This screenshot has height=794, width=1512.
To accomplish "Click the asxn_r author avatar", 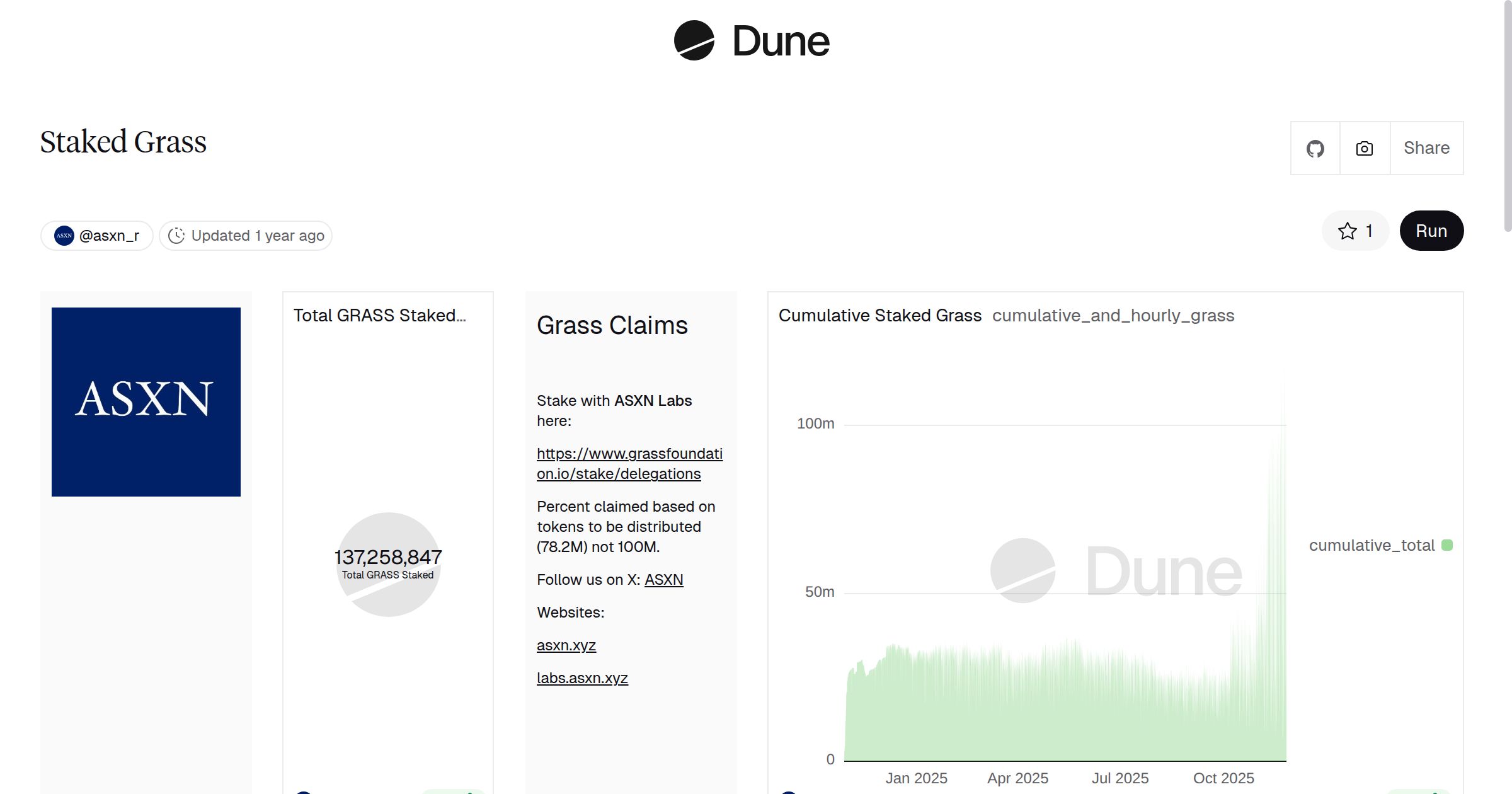I will click(x=64, y=236).
